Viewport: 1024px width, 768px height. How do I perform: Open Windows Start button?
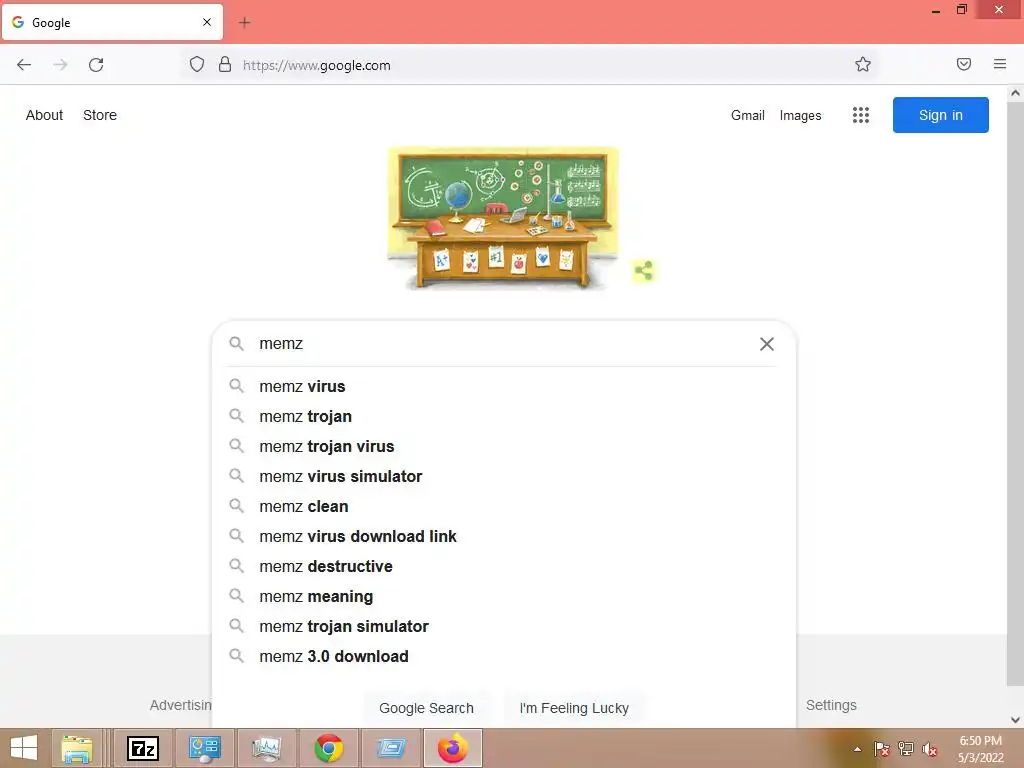point(24,748)
